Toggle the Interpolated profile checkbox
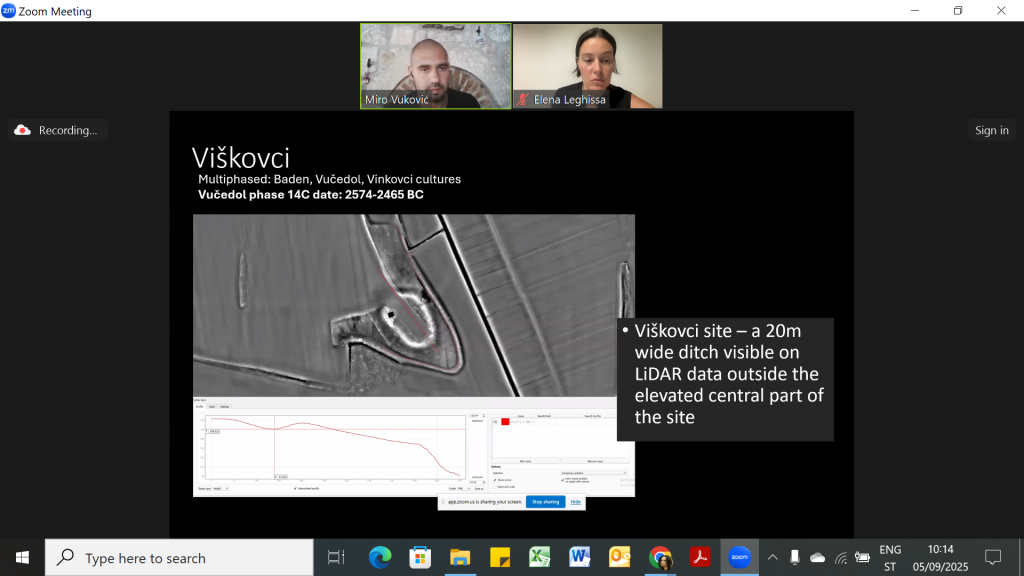 295,489
